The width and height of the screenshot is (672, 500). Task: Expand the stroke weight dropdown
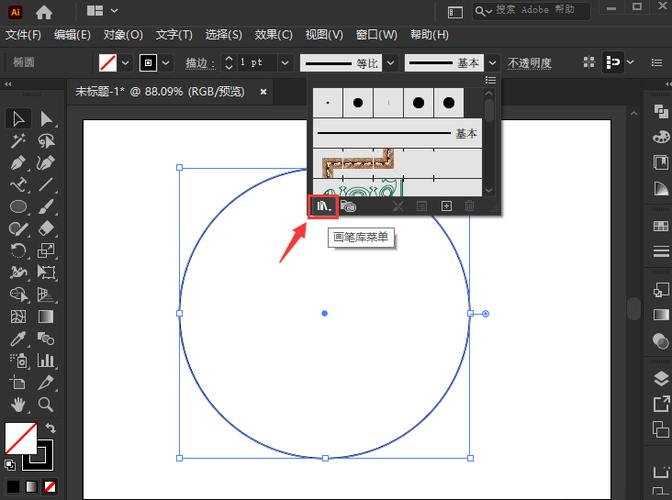click(x=285, y=62)
